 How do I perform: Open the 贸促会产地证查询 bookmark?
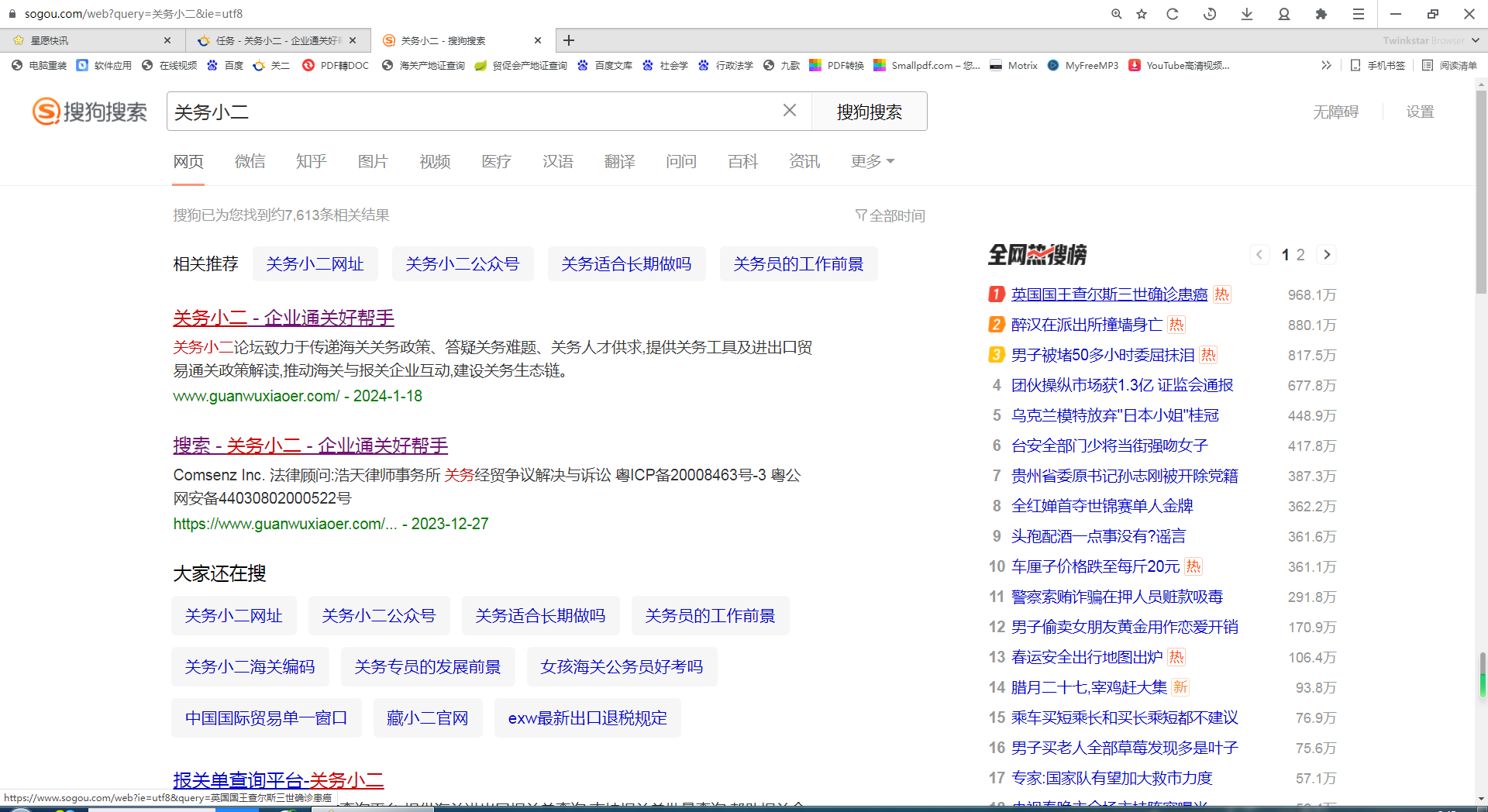(521, 66)
